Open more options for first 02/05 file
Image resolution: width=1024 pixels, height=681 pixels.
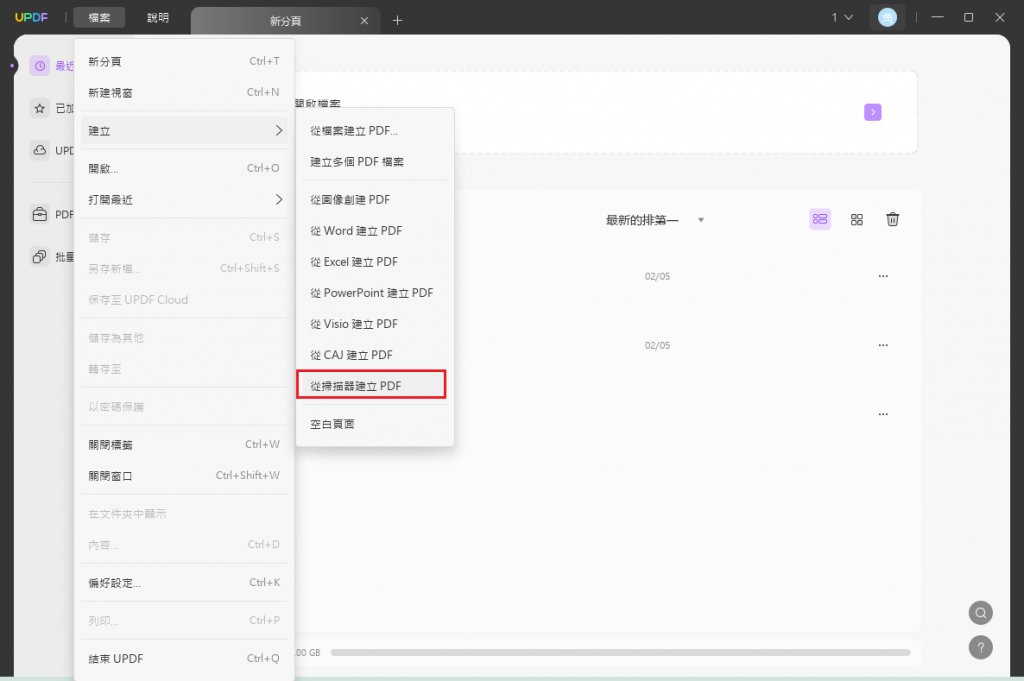coord(883,276)
